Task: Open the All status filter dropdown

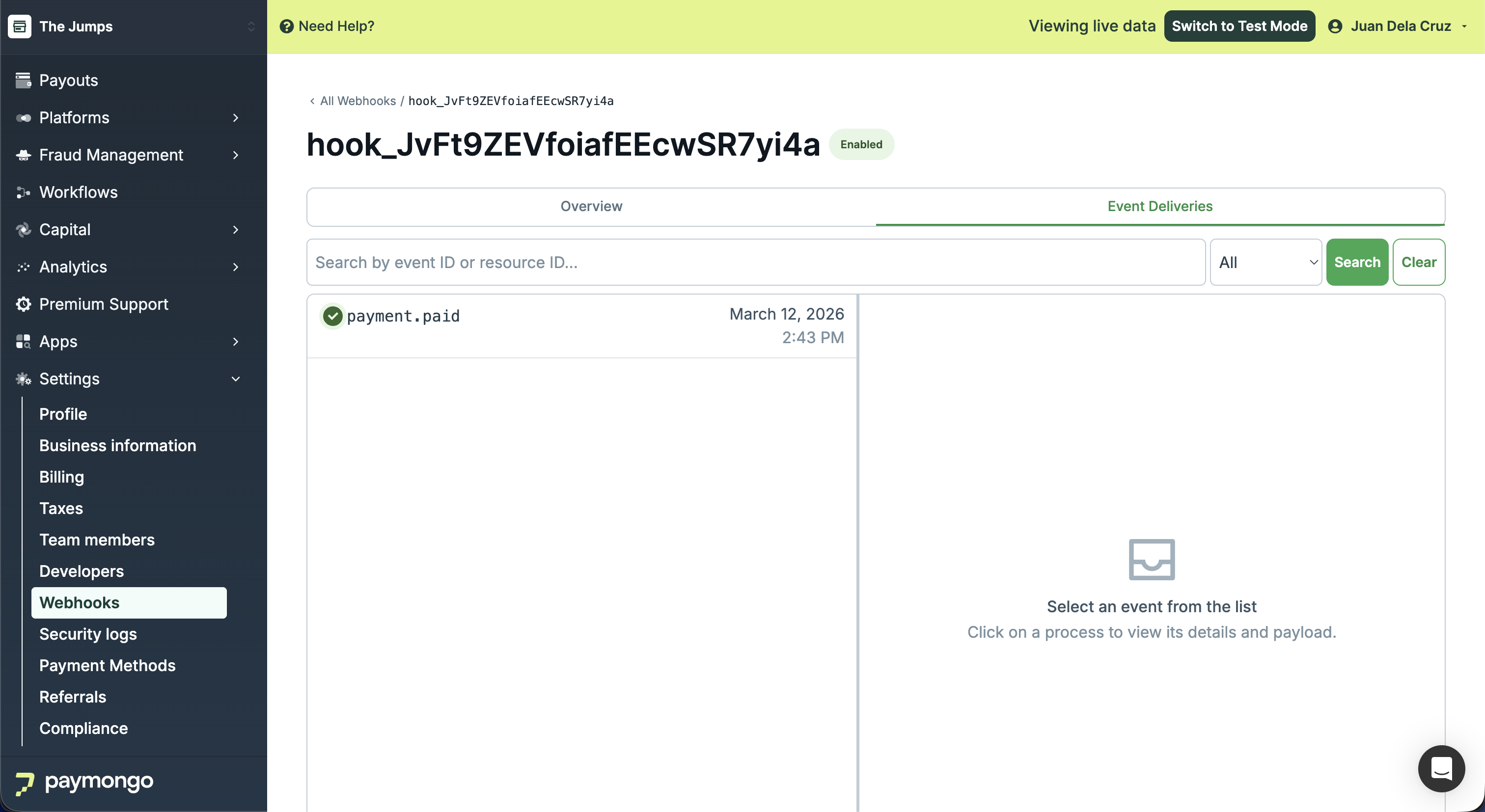Action: click(x=1266, y=262)
